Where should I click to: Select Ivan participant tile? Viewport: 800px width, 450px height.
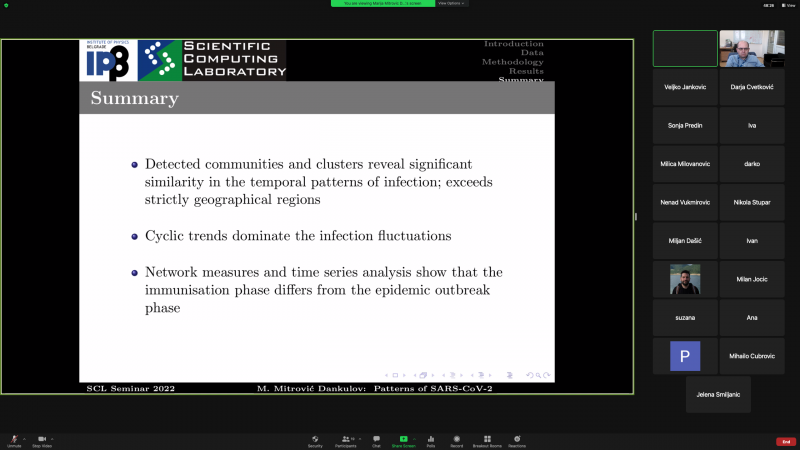point(752,241)
